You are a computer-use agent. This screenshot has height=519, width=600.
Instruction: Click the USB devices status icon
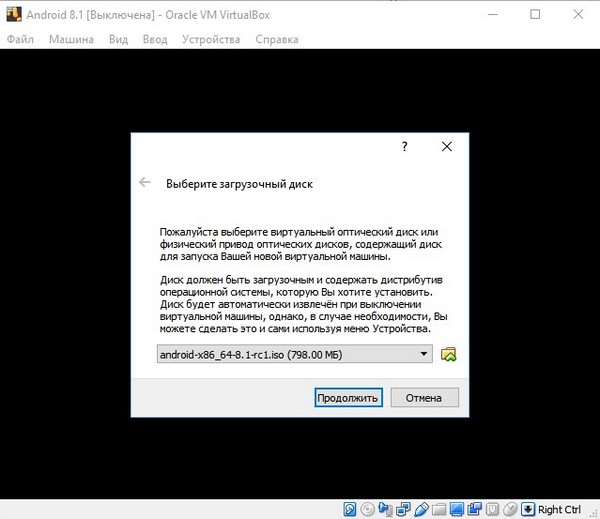coord(421,509)
